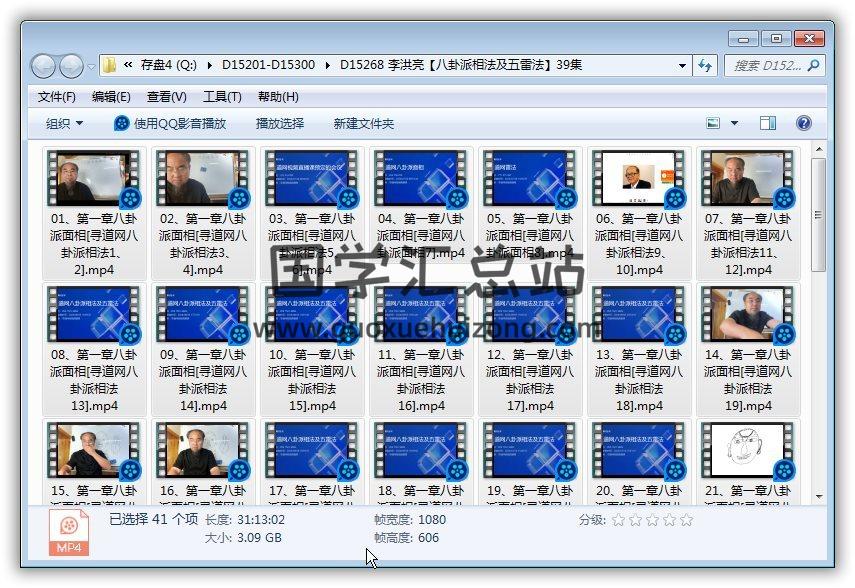Click the MP4 file icon in details pane
The image size is (855, 588).
pyautogui.click(x=69, y=532)
